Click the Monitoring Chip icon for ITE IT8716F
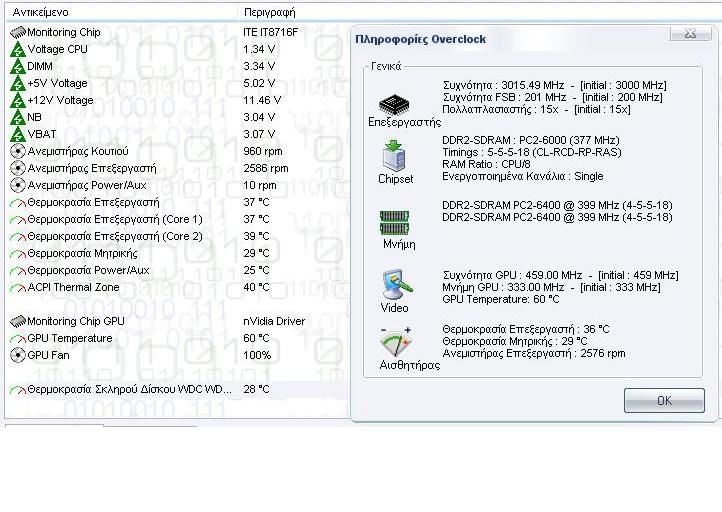This screenshot has width=722, height=512. 17,32
